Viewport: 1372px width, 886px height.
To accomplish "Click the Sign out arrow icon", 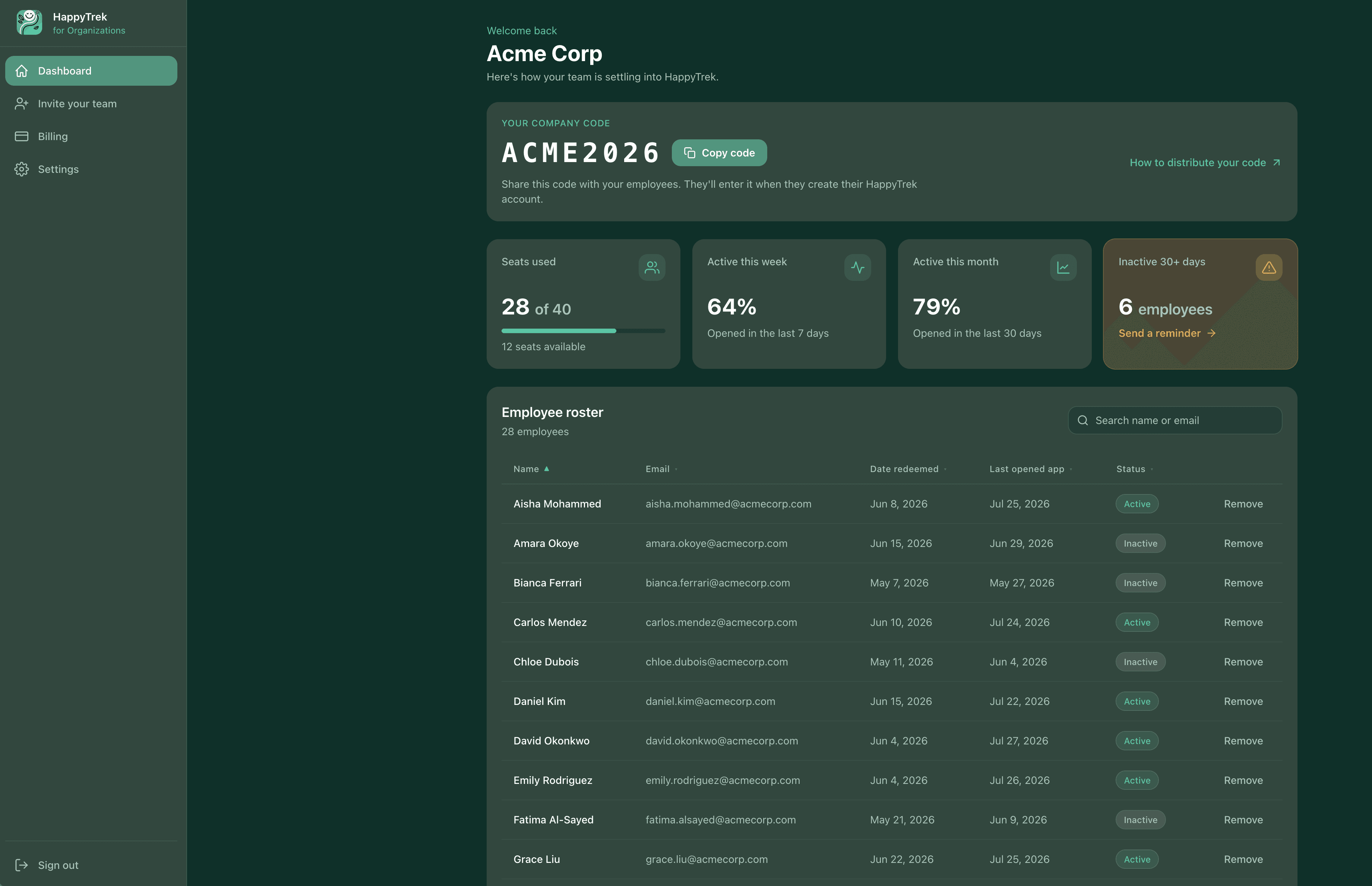I will [x=22, y=865].
